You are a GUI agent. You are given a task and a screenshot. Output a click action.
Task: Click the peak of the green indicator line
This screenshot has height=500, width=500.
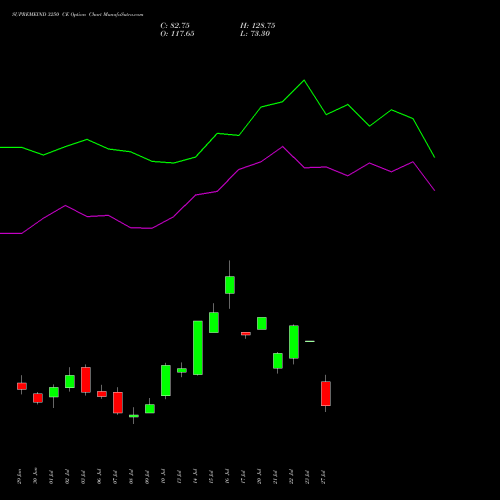(x=304, y=80)
